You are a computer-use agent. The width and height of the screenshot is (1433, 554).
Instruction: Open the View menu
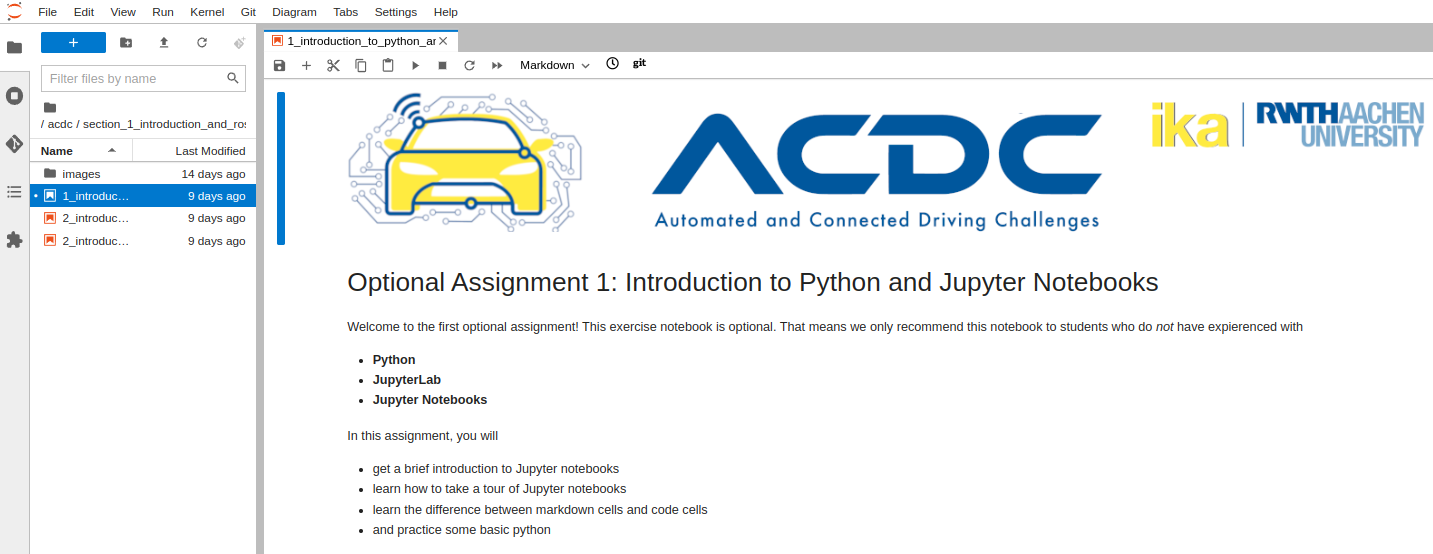click(x=123, y=12)
